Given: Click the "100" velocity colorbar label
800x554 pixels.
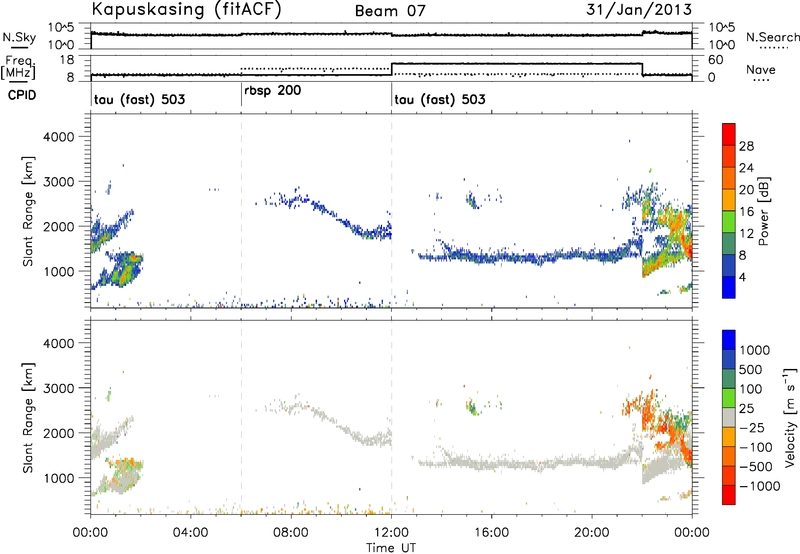Looking at the screenshot, I should 753,389.
